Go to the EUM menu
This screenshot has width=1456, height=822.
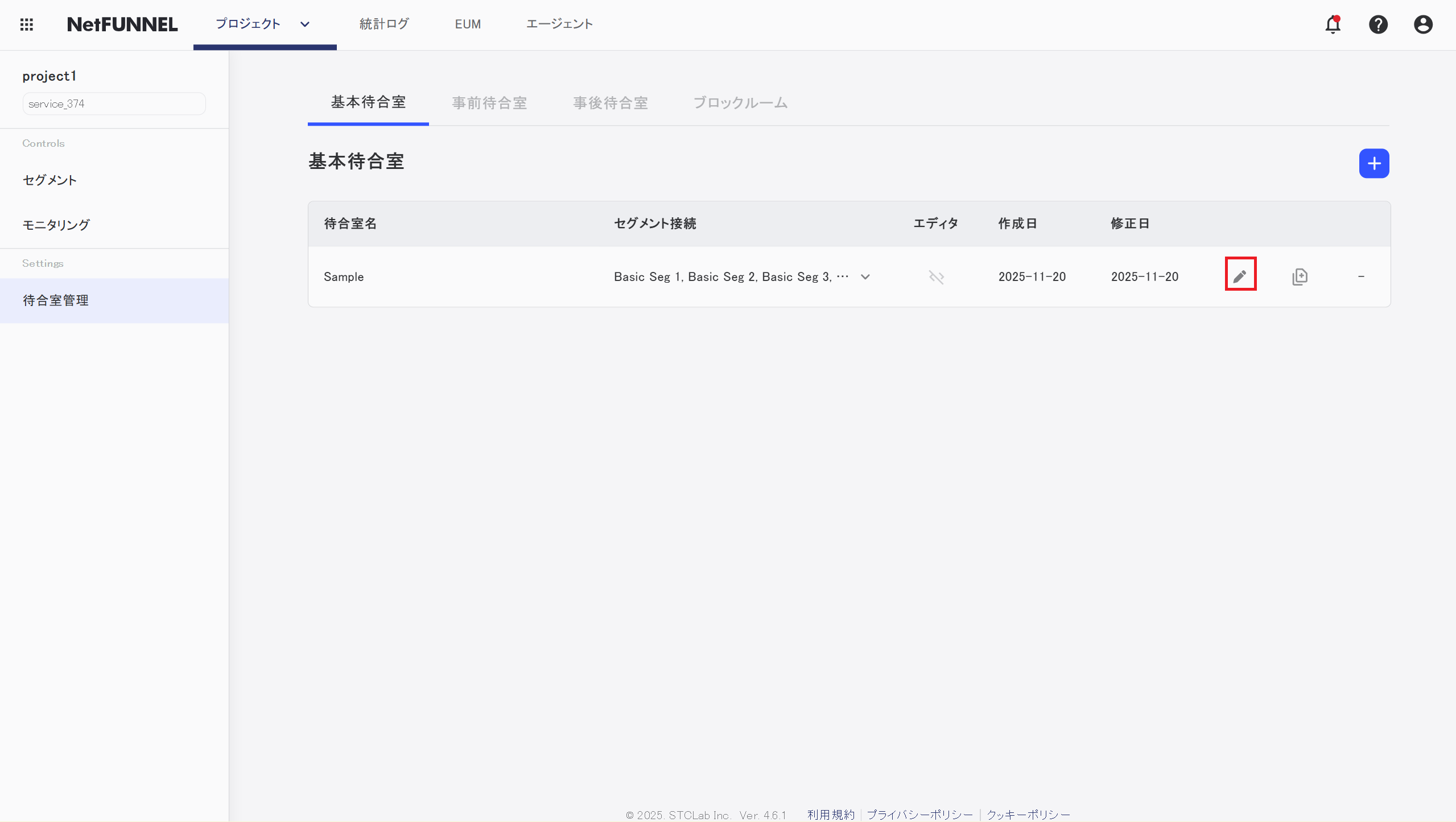468,24
